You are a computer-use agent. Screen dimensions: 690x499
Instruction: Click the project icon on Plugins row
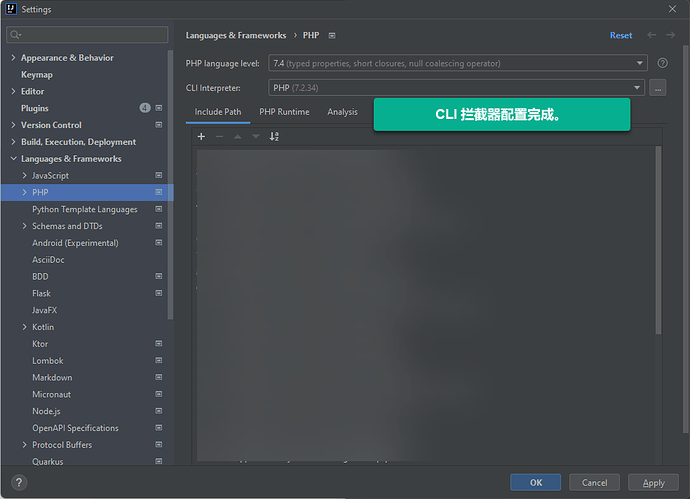[x=159, y=108]
